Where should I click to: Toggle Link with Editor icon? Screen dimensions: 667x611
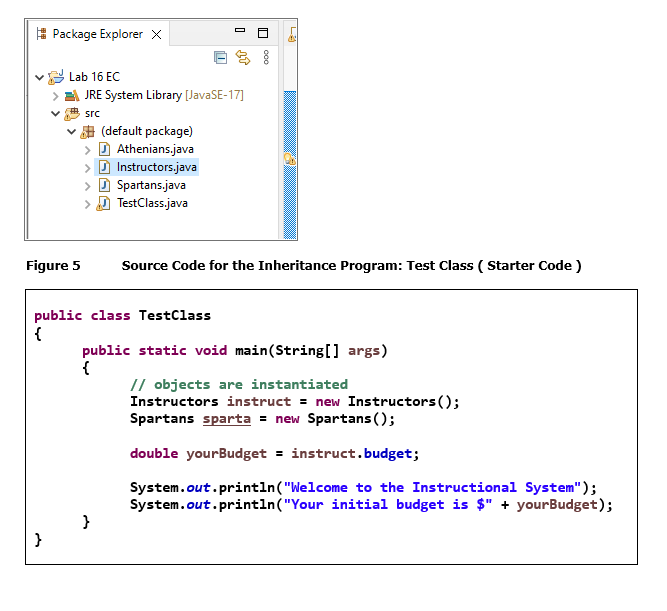pyautogui.click(x=243, y=57)
